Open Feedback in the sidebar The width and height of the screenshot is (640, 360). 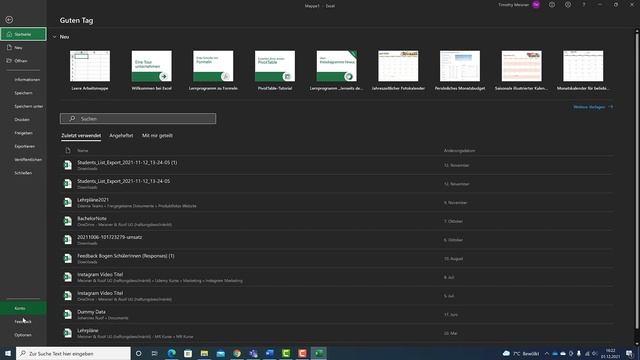click(23, 322)
